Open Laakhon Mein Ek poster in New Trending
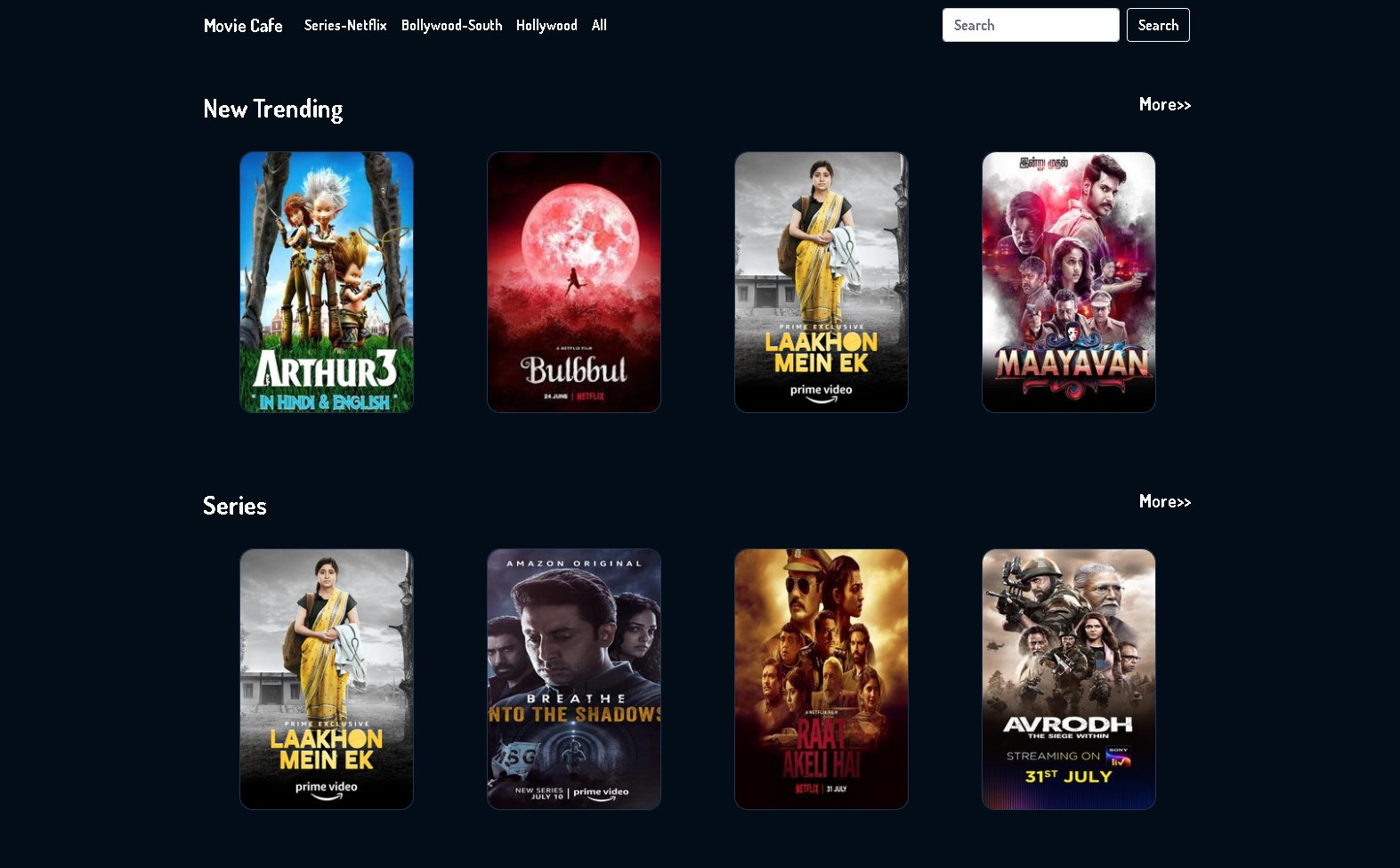 pyautogui.click(x=821, y=282)
